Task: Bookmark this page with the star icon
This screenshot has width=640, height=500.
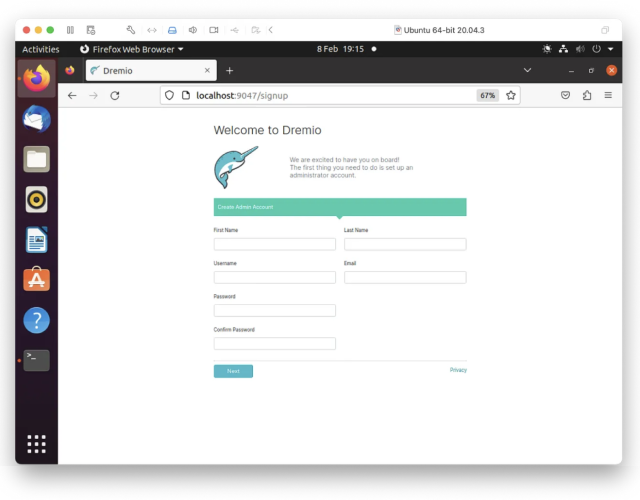Action: pos(511,96)
